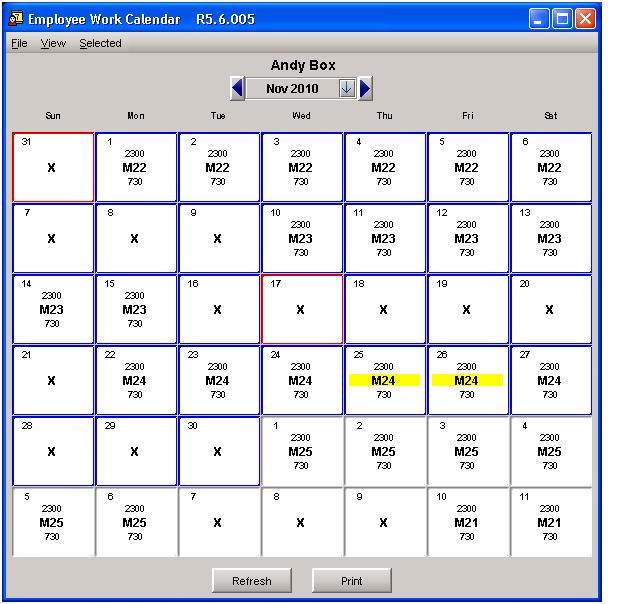Open the Selected menu
This screenshot has width=640, height=604.
(100, 43)
